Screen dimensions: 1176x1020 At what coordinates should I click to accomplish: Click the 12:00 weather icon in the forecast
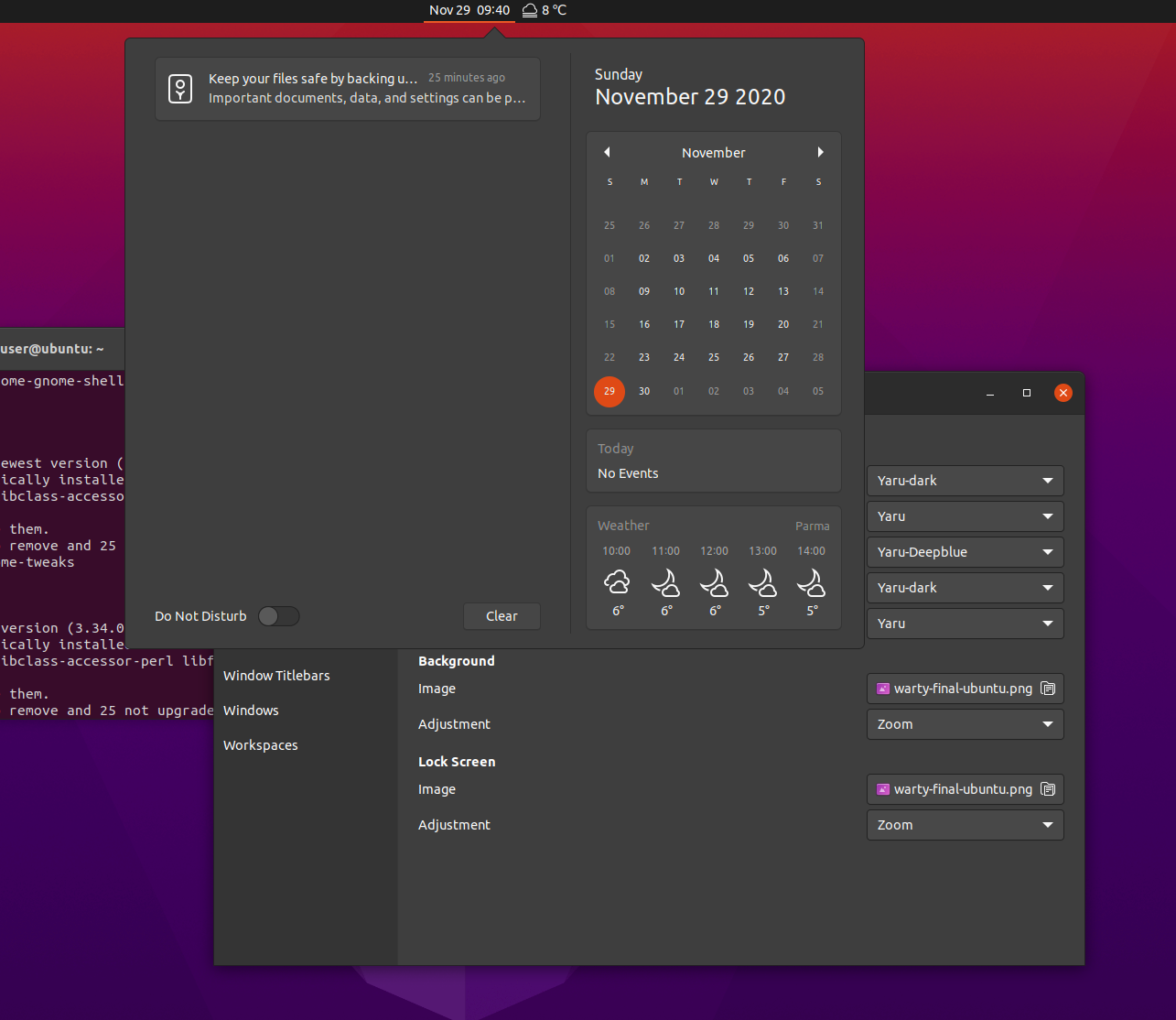pos(715,583)
